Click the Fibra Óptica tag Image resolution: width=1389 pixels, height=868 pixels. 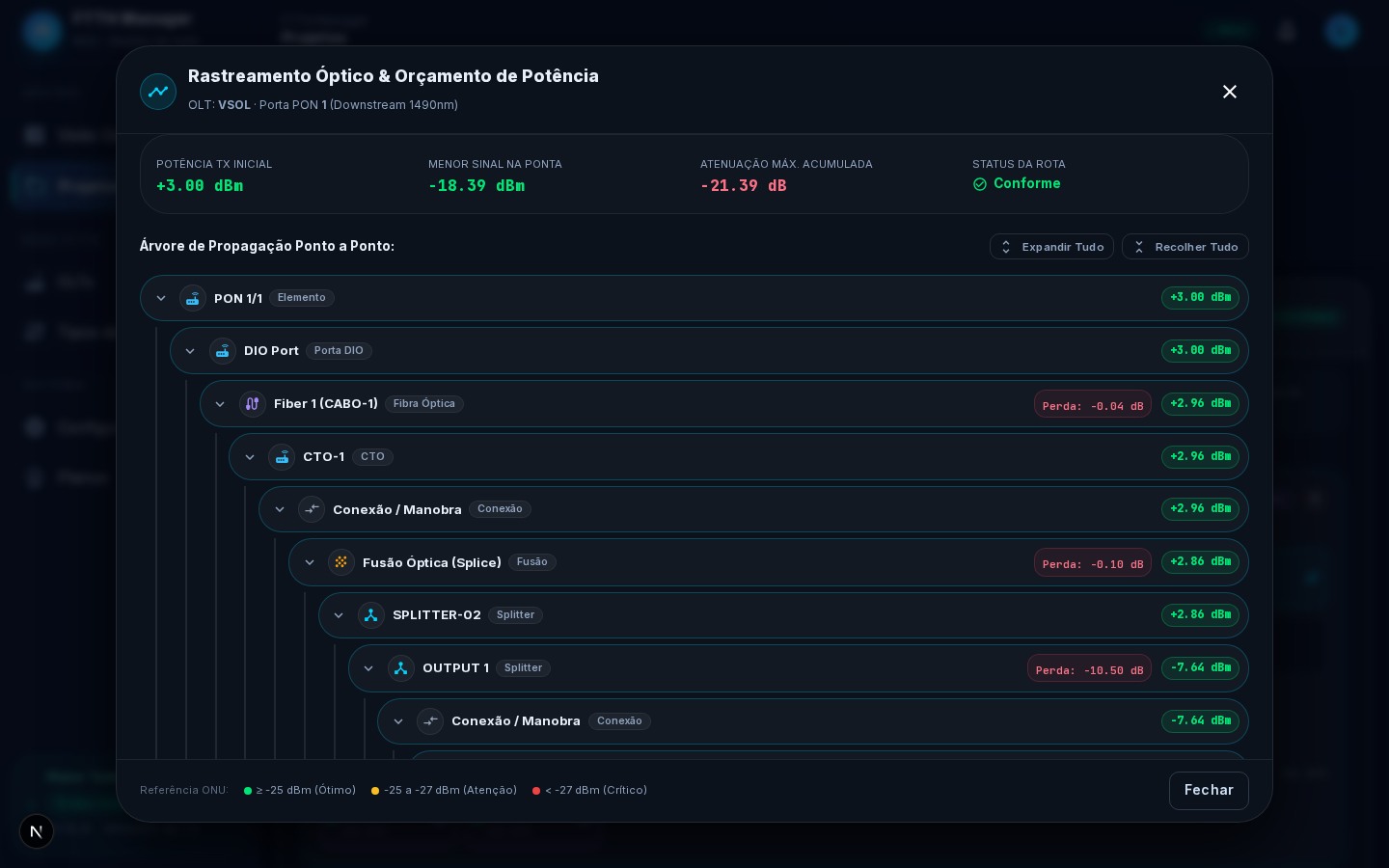[424, 404]
